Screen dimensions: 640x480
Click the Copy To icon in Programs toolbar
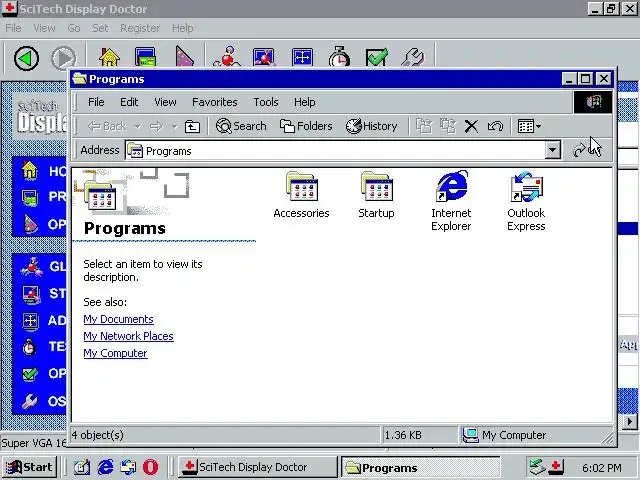pyautogui.click(x=448, y=126)
